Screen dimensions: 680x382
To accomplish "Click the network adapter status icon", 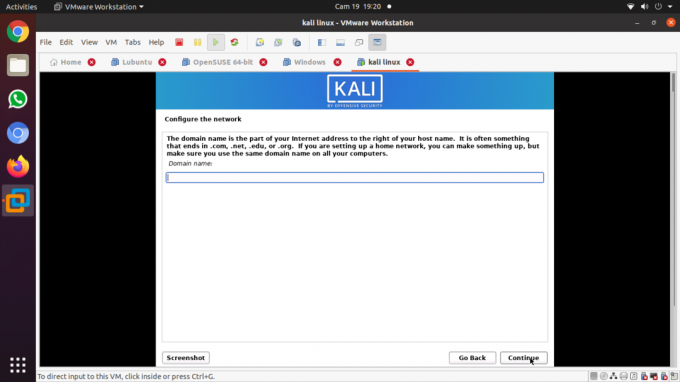I will tap(614, 376).
